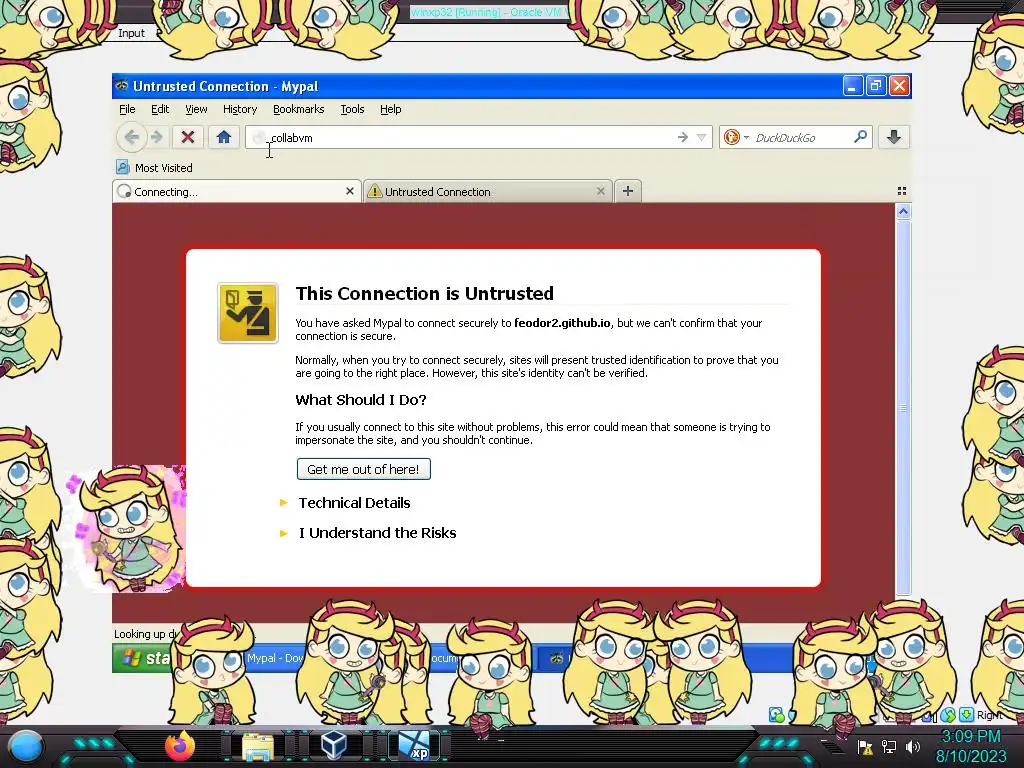Open the Bookmarks menu
This screenshot has width=1024, height=768.
click(298, 109)
